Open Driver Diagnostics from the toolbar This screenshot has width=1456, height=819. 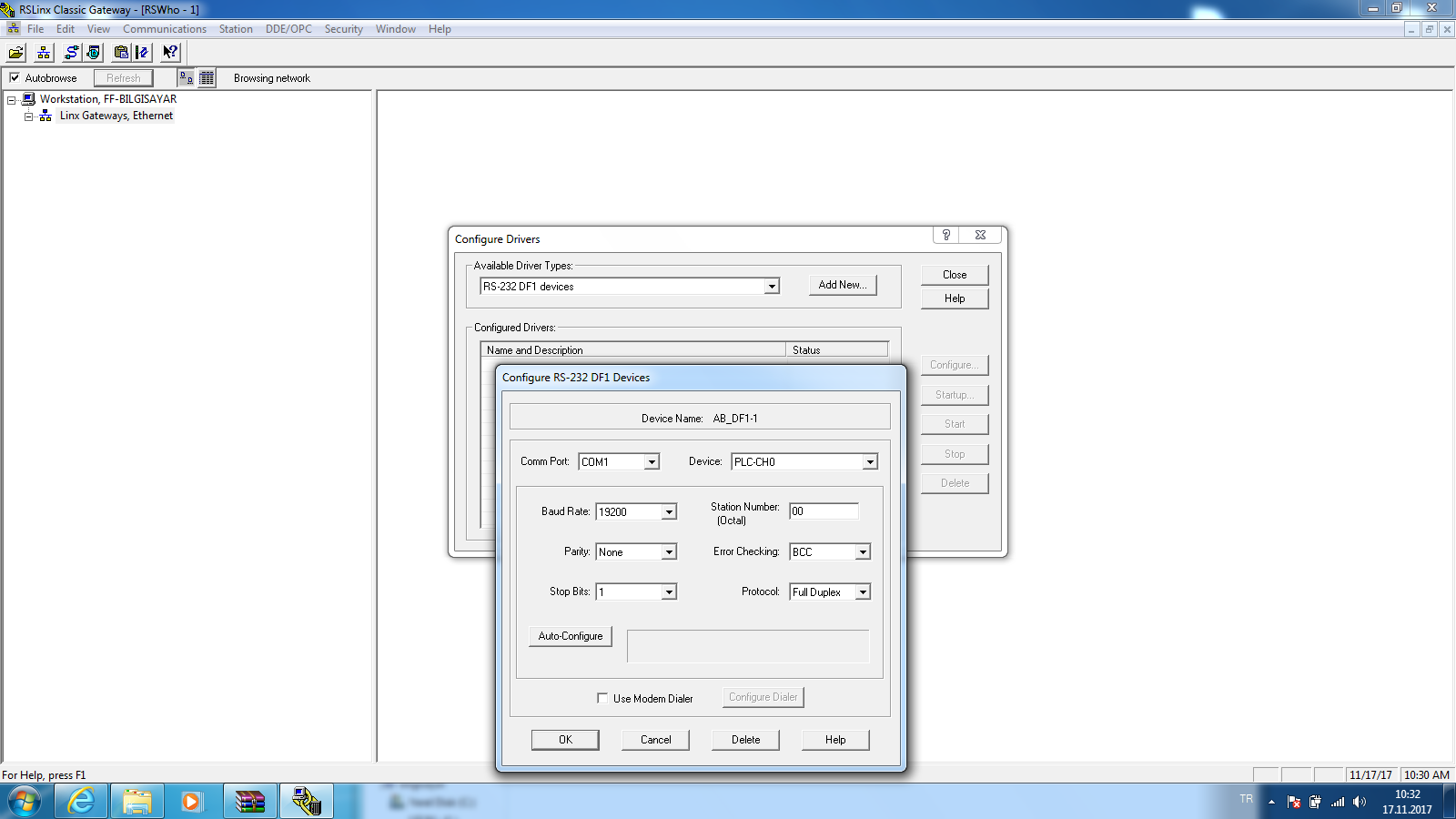point(94,53)
